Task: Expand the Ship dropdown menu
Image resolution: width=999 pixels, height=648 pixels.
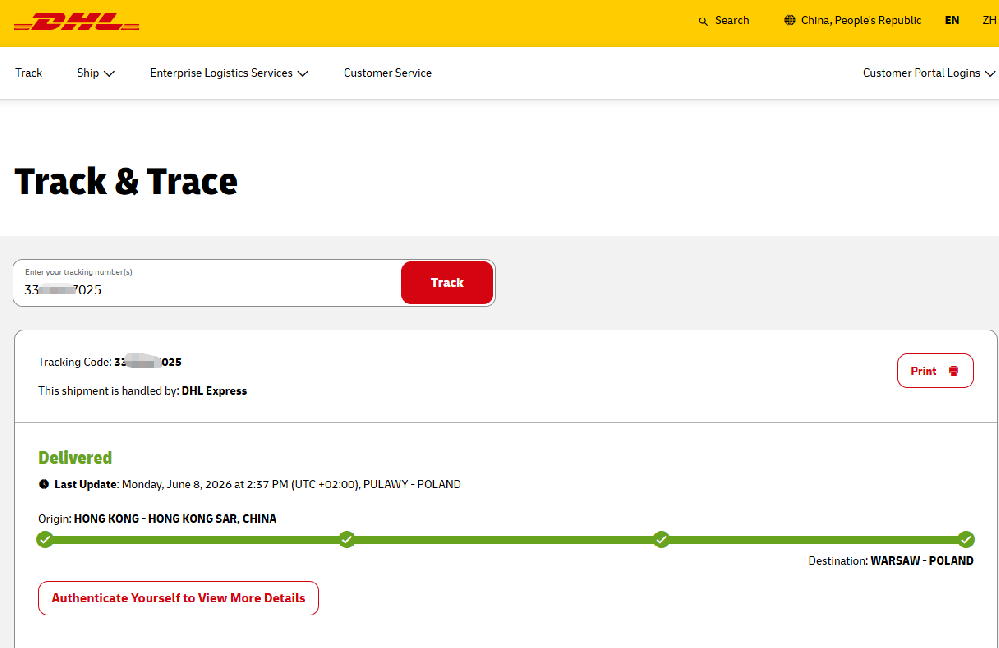Action: [x=96, y=73]
